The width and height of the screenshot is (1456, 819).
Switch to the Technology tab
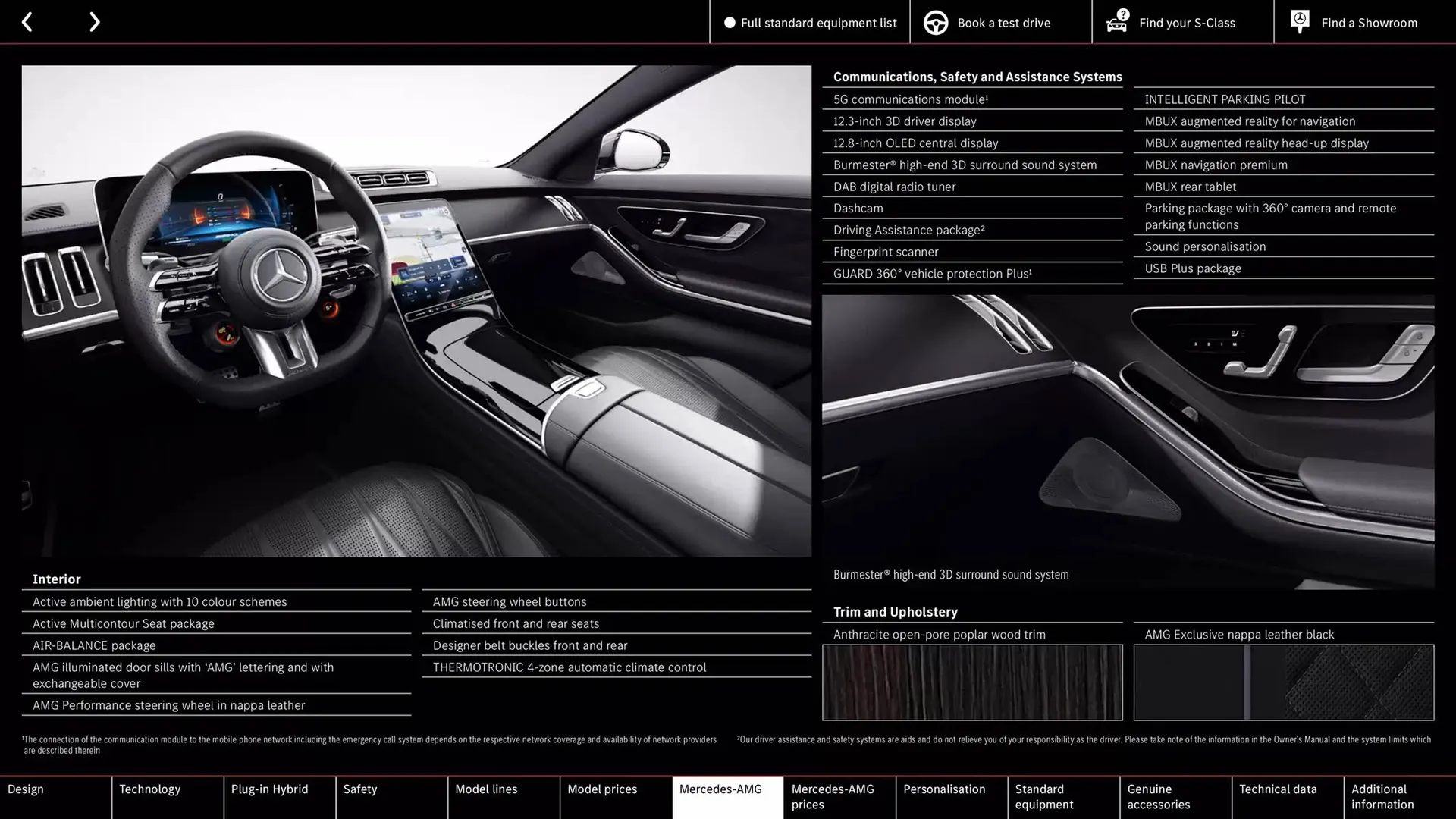tap(167, 797)
